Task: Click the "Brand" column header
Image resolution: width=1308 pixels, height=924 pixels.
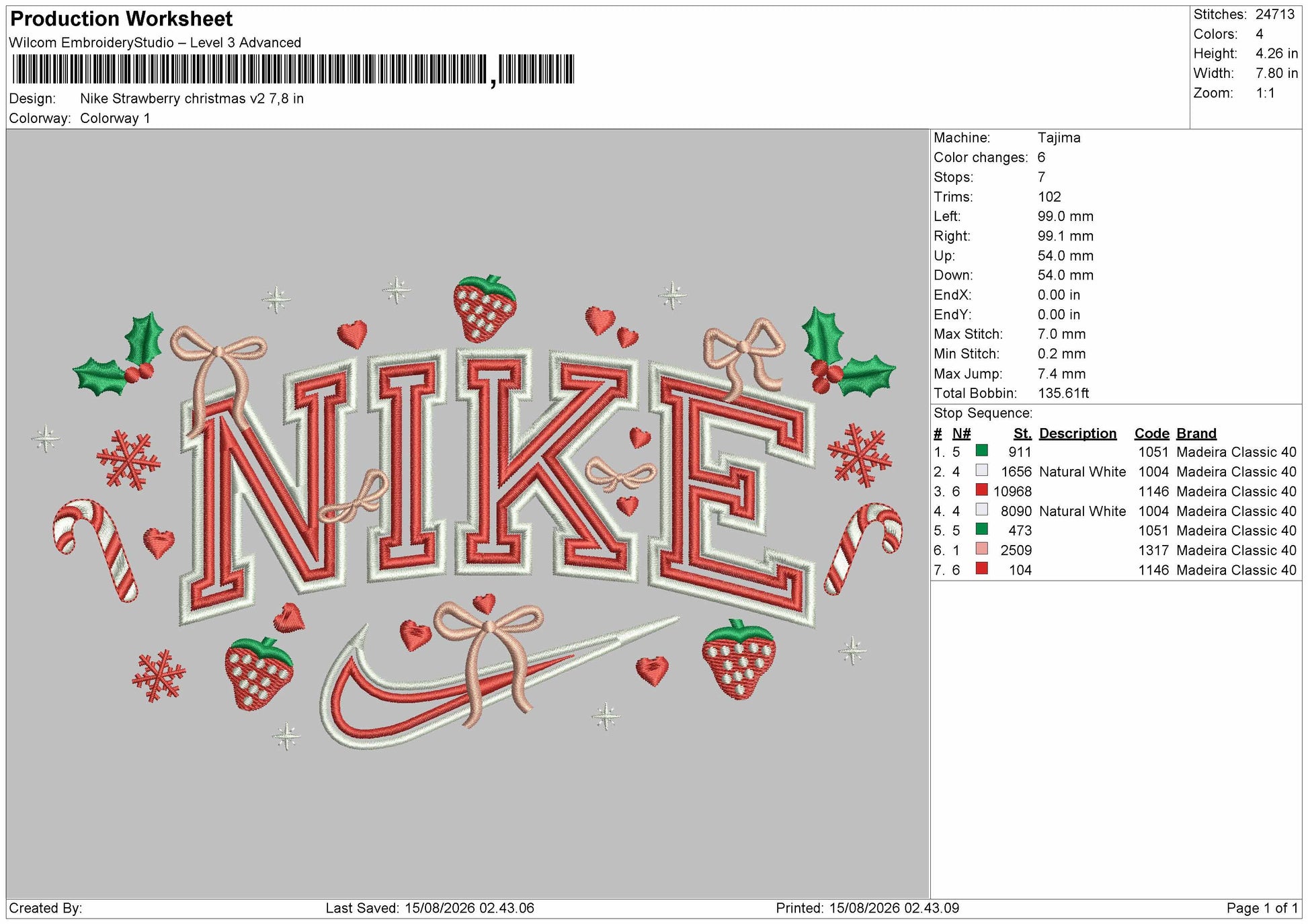Action: pos(1196,433)
